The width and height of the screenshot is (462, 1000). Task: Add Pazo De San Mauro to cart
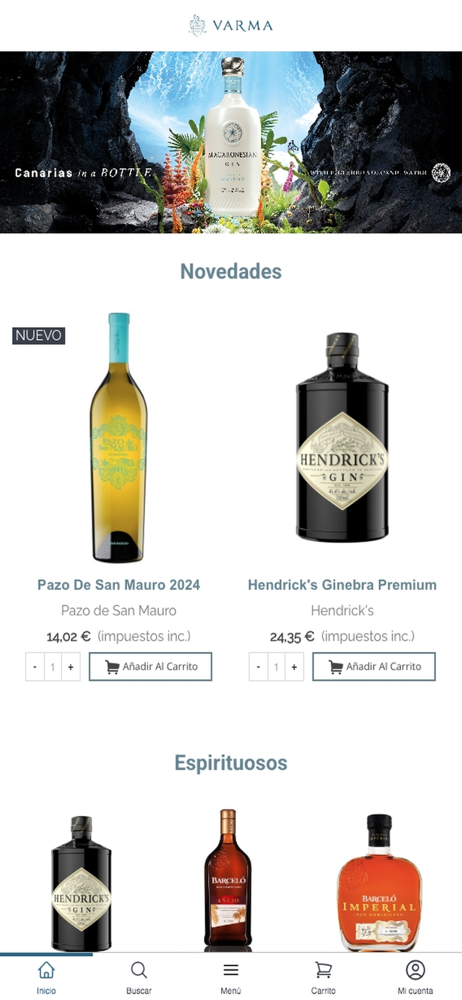tap(151, 666)
